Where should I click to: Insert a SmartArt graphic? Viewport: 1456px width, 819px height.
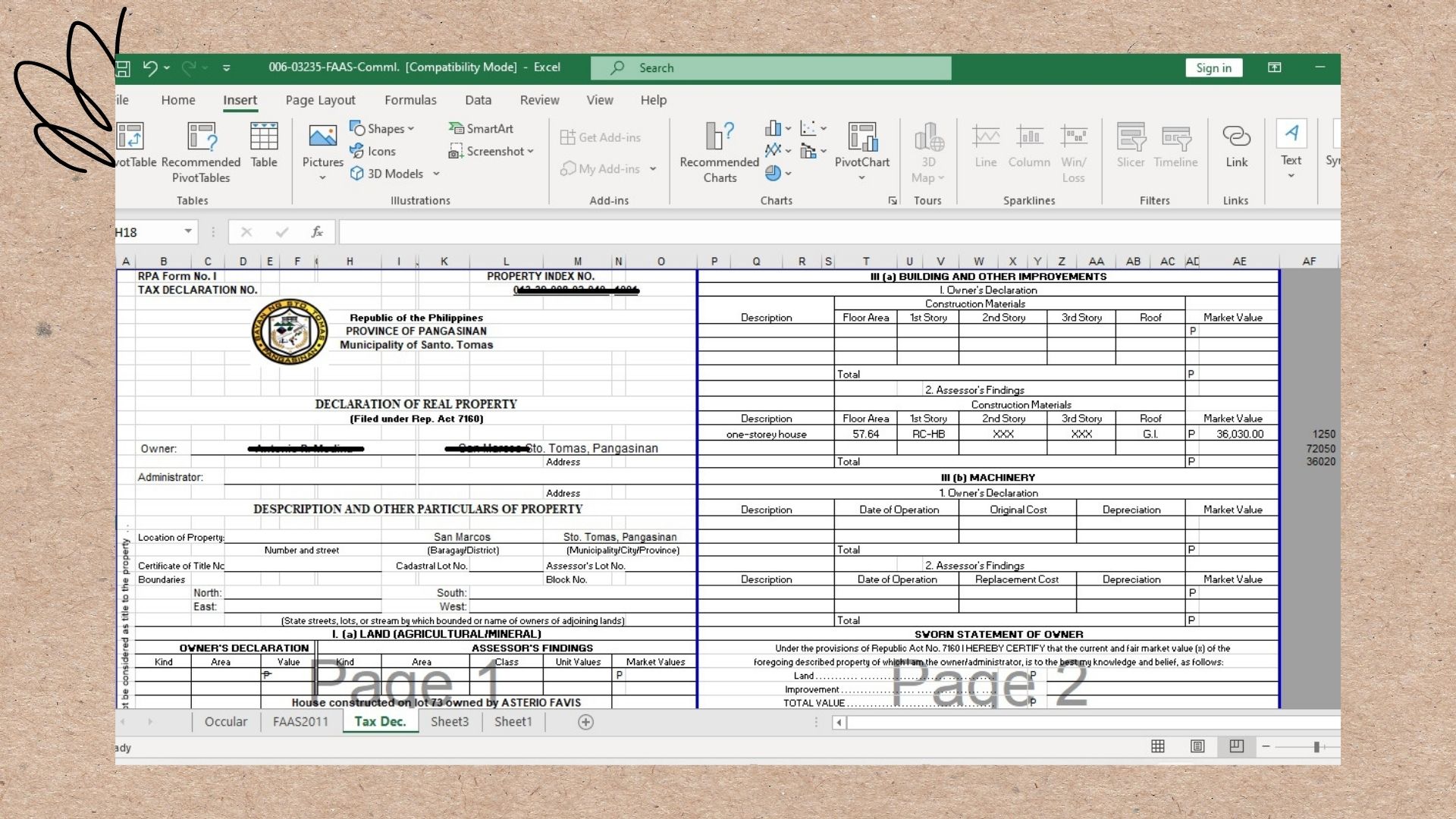coord(481,129)
